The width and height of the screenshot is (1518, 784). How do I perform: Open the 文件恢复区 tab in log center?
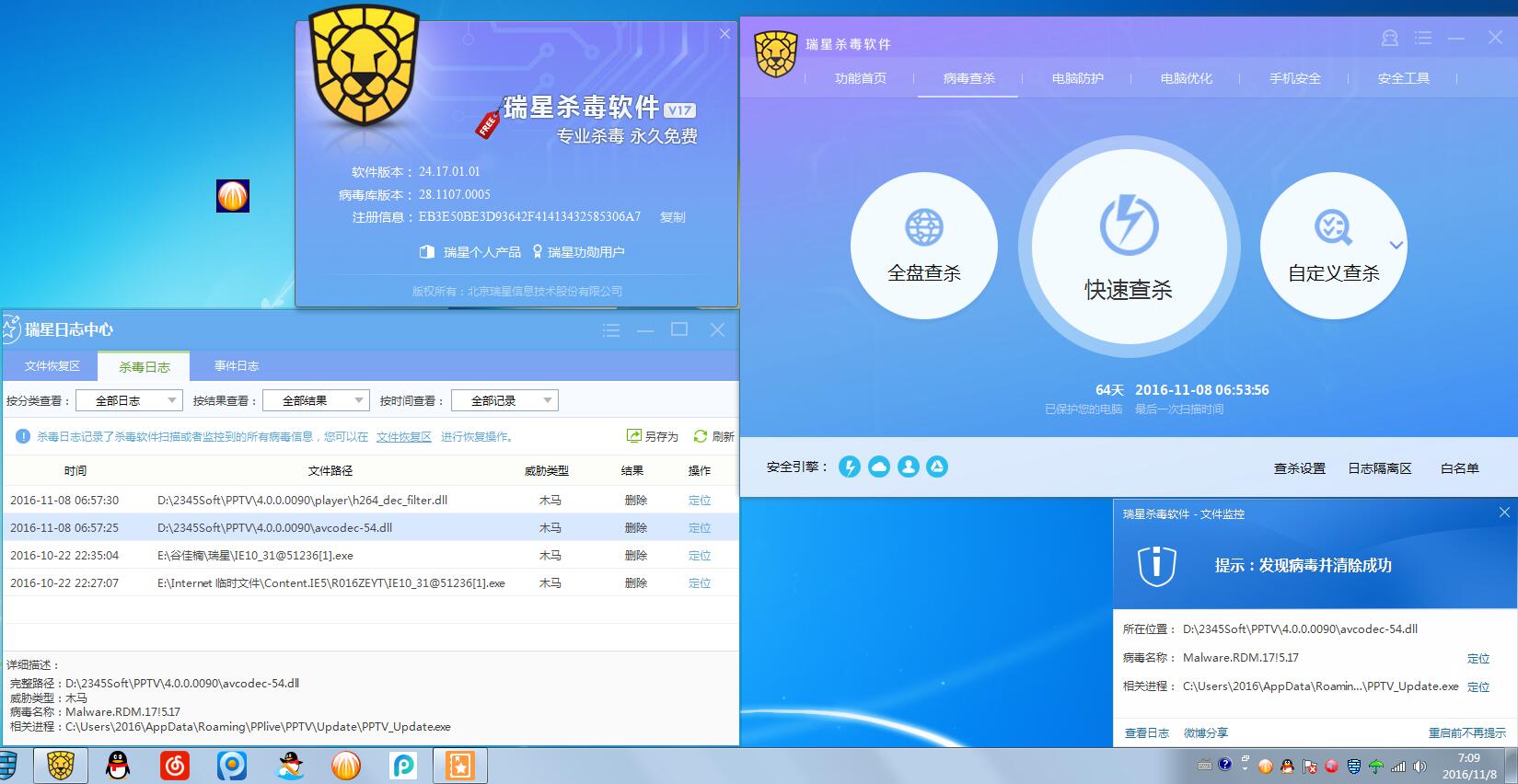(52, 366)
